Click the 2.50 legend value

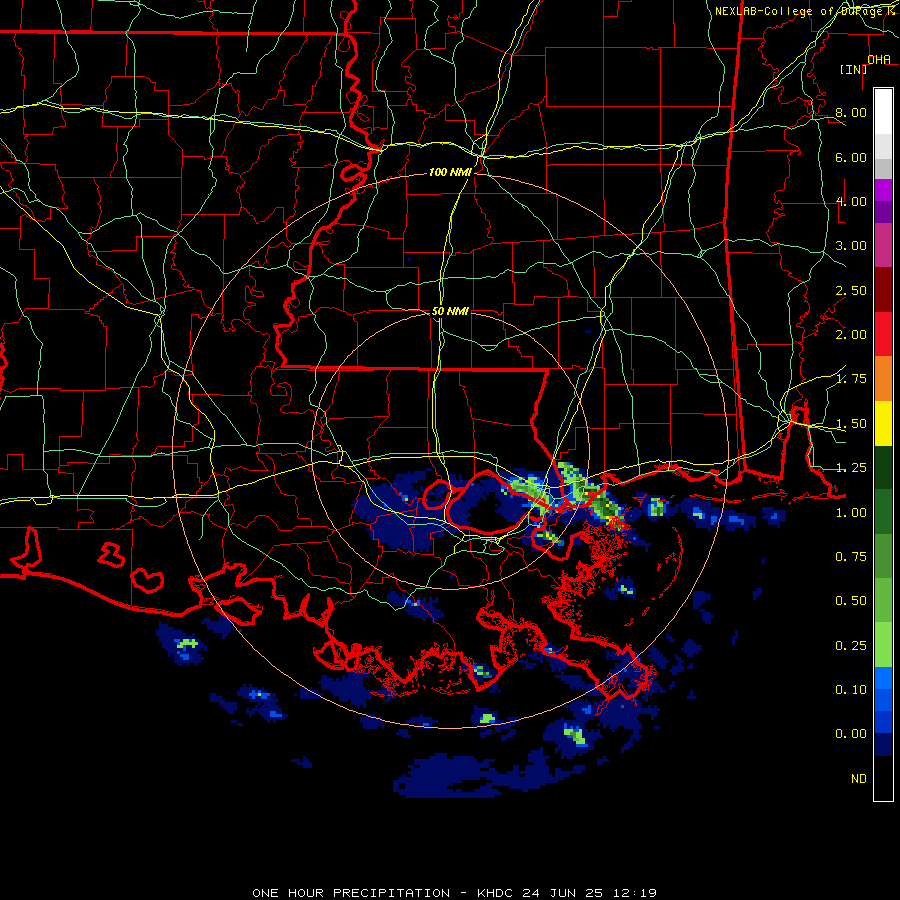click(x=851, y=290)
